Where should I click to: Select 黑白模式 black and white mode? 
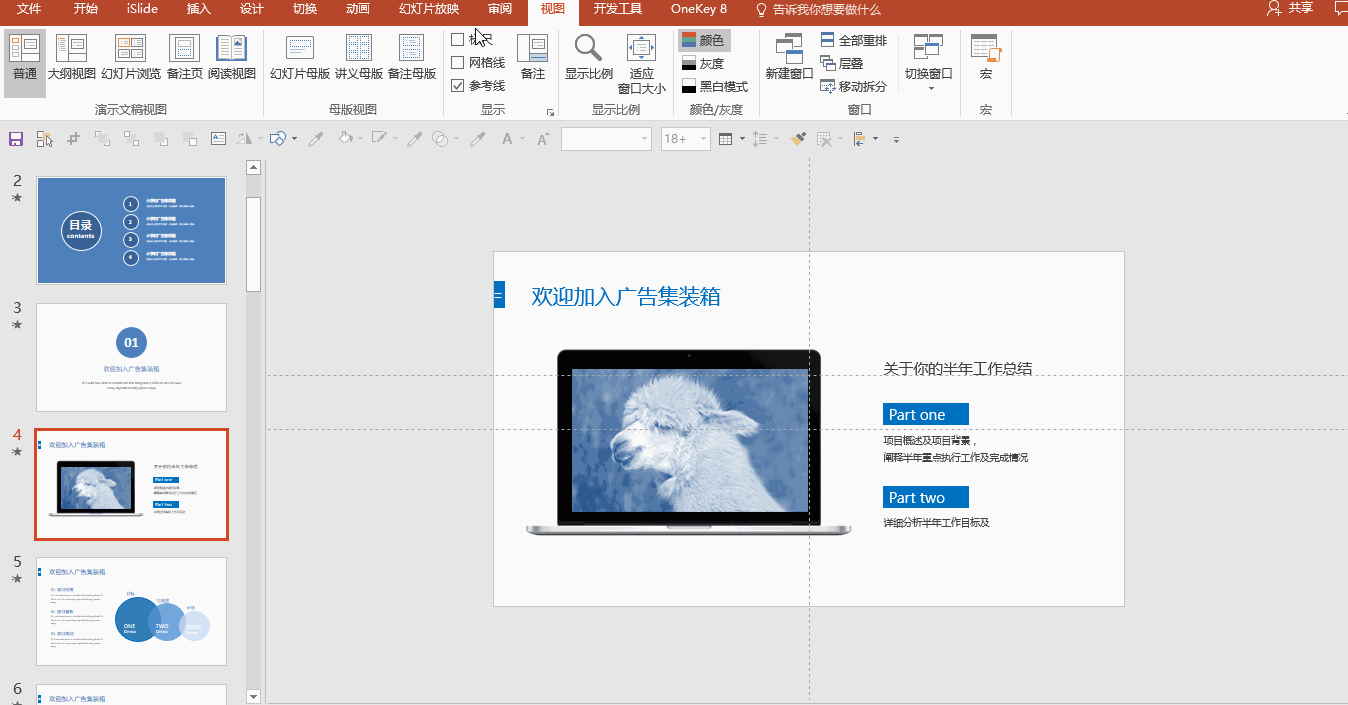(714, 86)
